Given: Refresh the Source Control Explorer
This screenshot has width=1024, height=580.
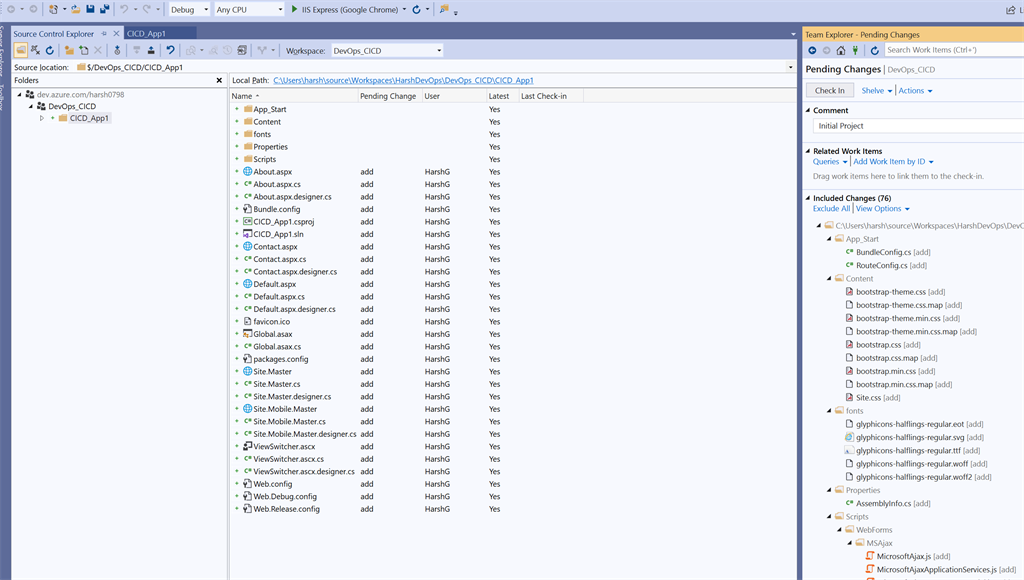Looking at the screenshot, I should 49,48.
